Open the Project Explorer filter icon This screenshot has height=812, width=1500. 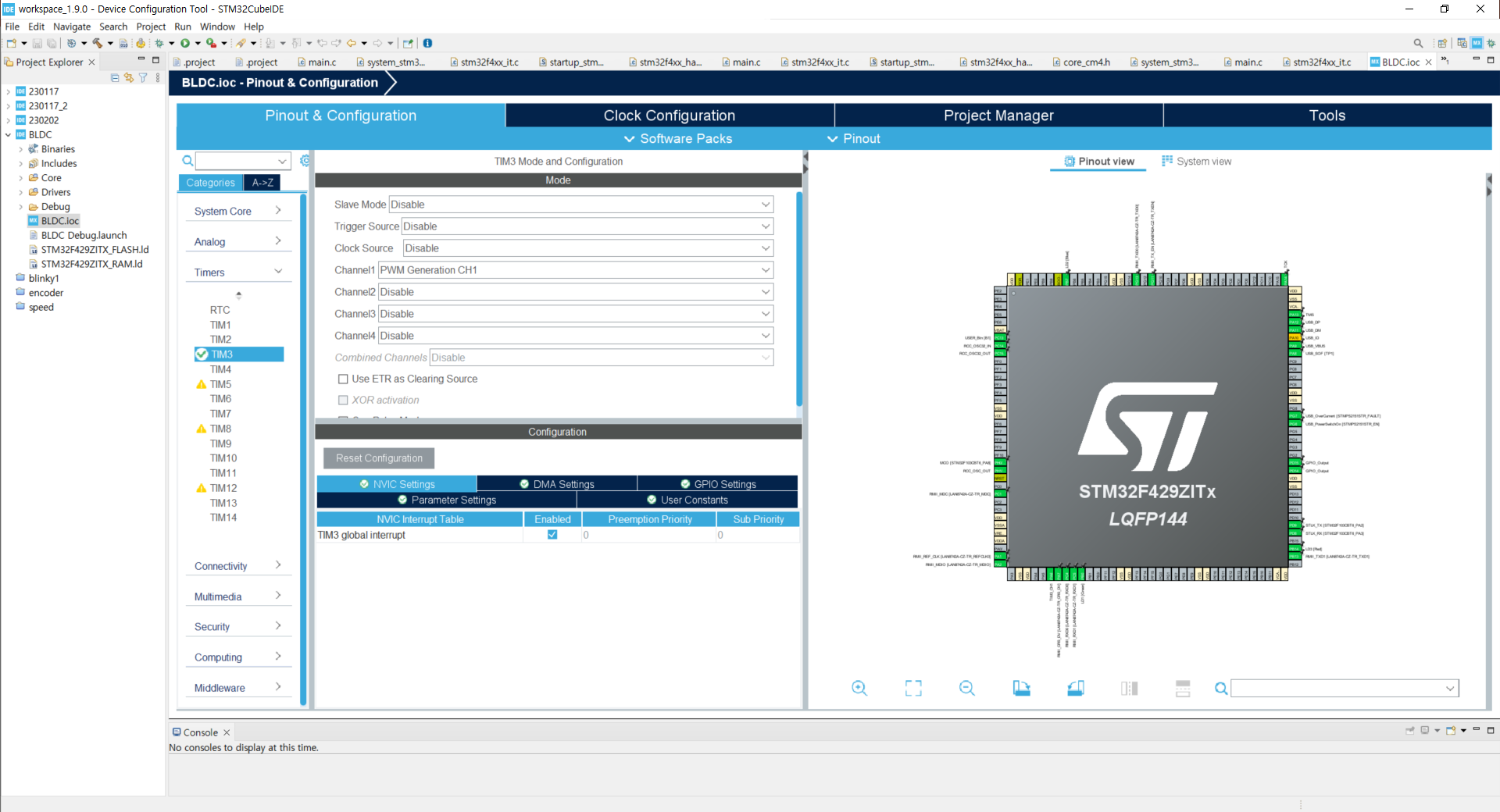143,77
